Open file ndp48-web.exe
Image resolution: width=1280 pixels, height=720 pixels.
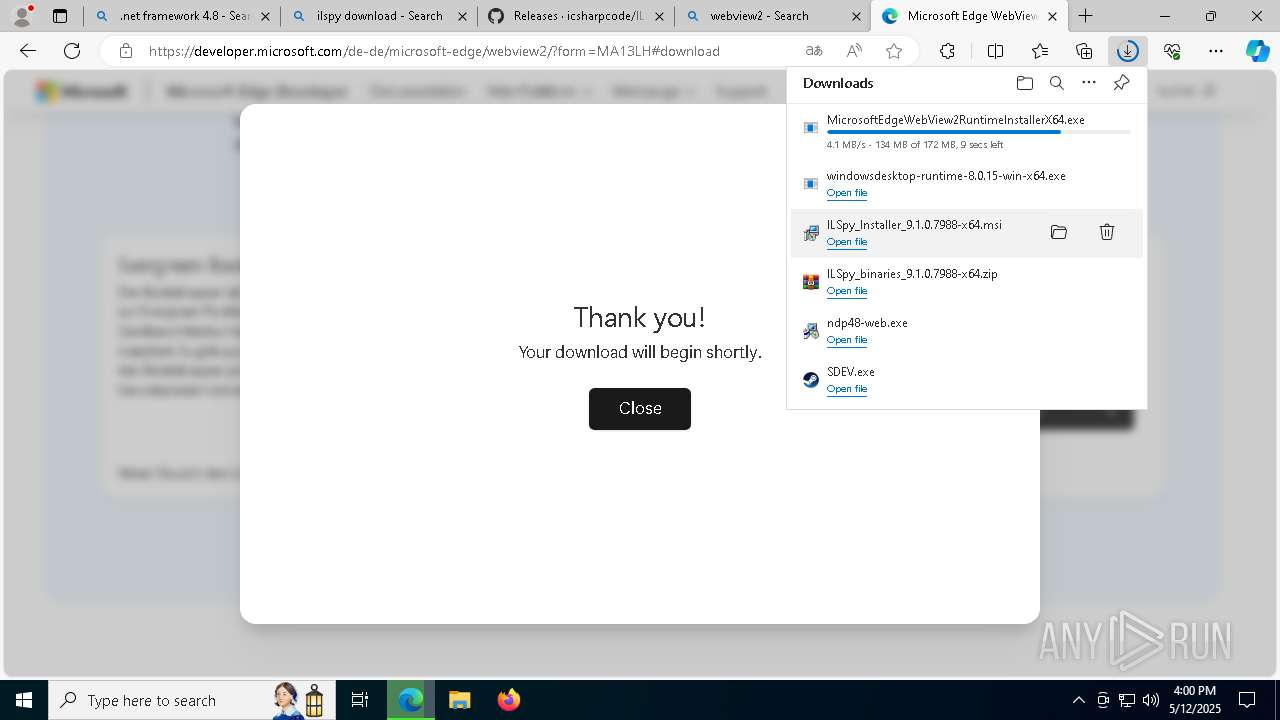[x=847, y=340]
